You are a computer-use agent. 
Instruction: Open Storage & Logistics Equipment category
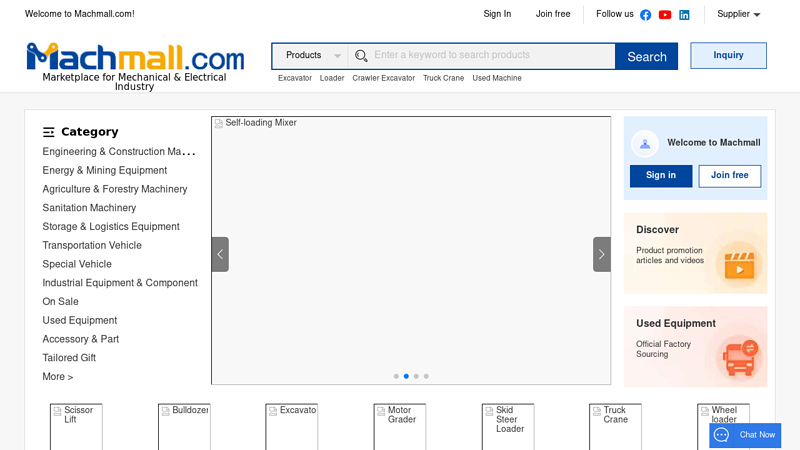tap(111, 227)
